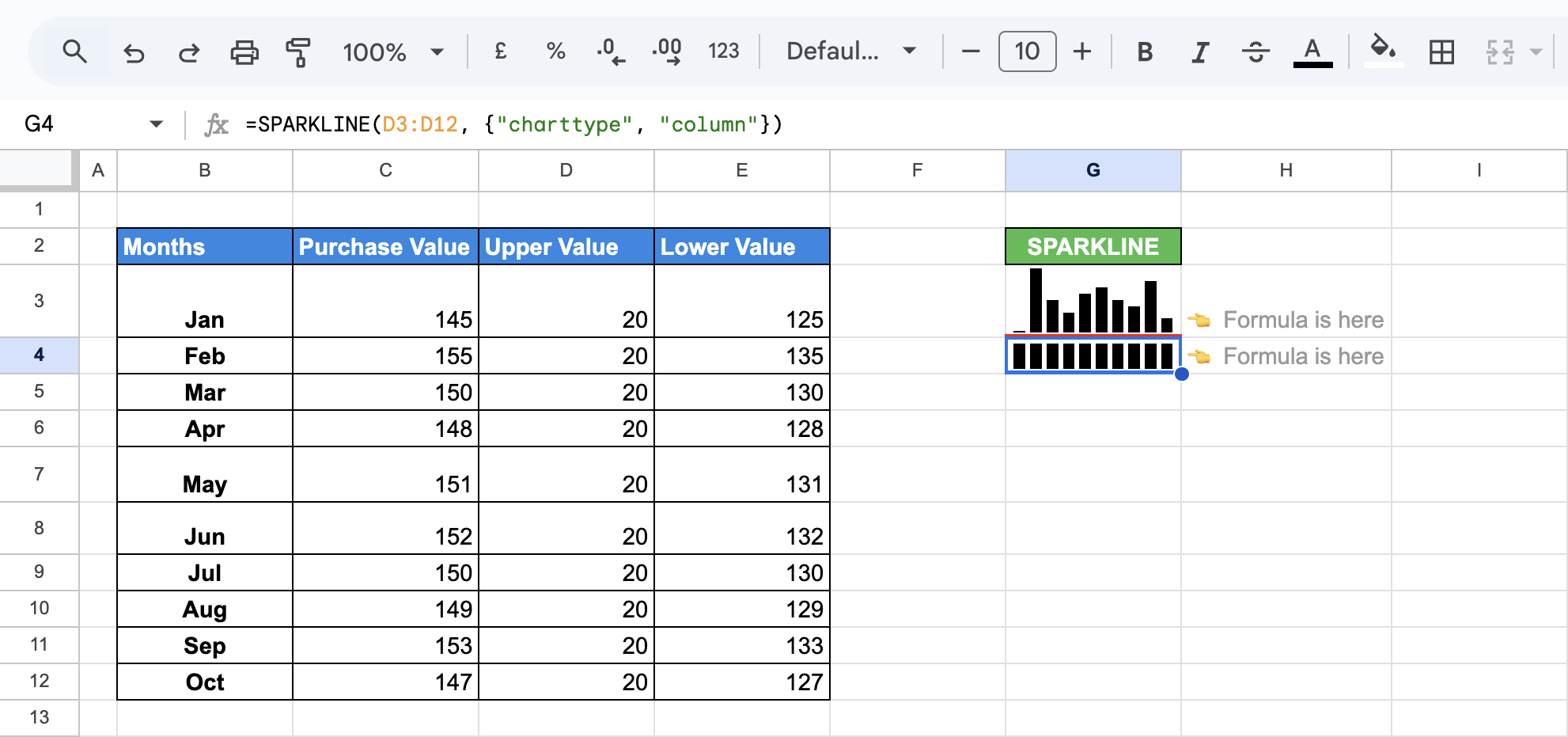Open the search menus magnifier icon
This screenshot has height=737, width=1568.
click(x=75, y=52)
